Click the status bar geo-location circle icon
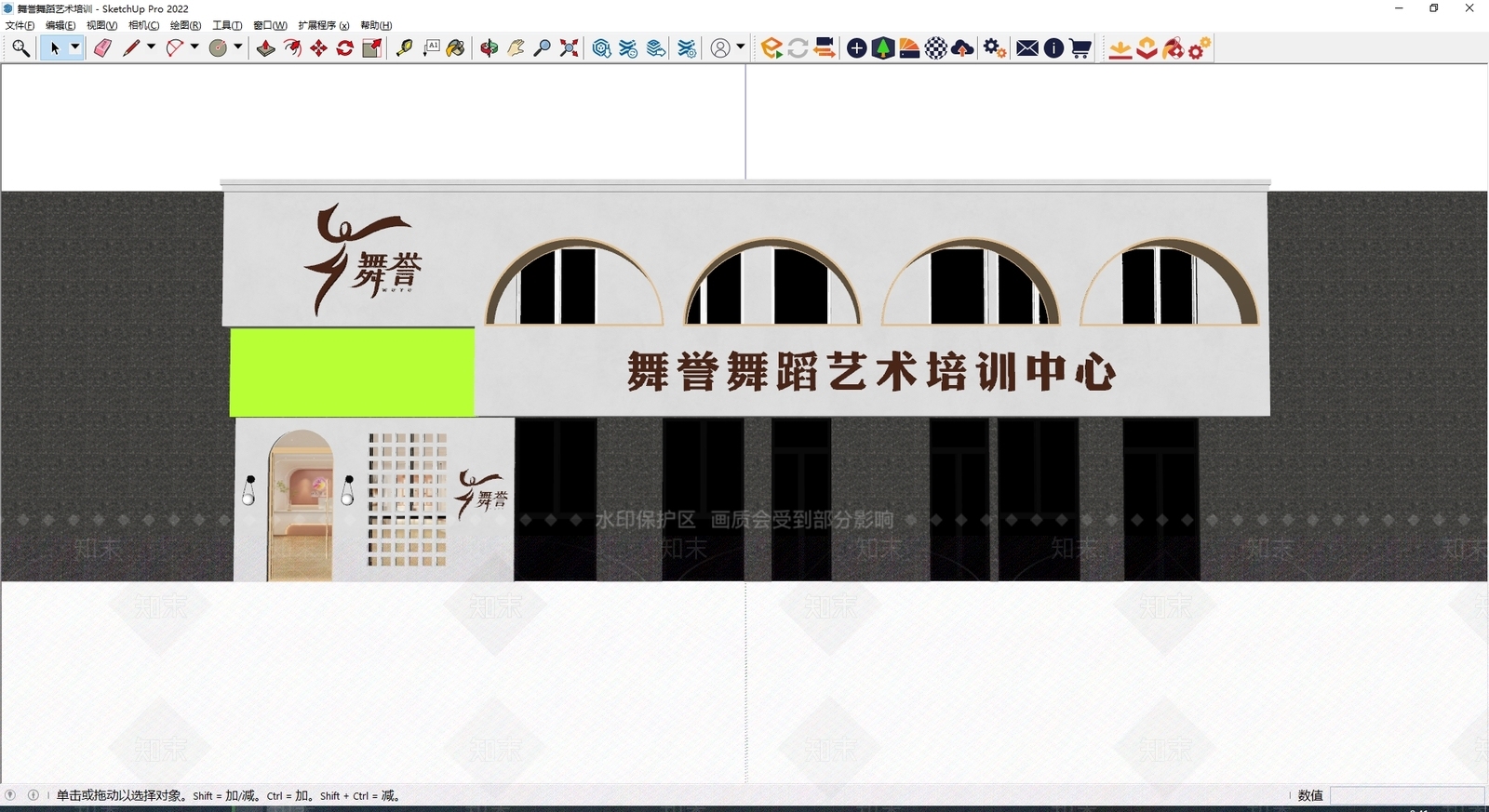 point(10,795)
